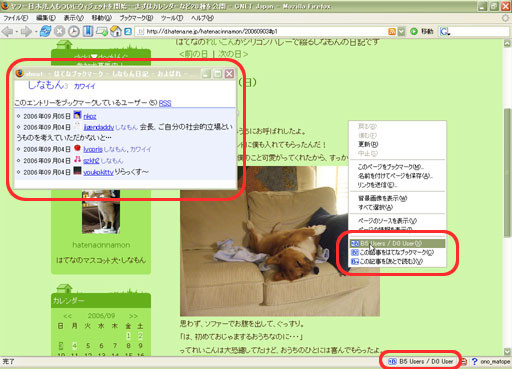The width and height of the screenshot is (512, 369).
Task: Click the blue question mark status bar icon
Action: (475, 362)
